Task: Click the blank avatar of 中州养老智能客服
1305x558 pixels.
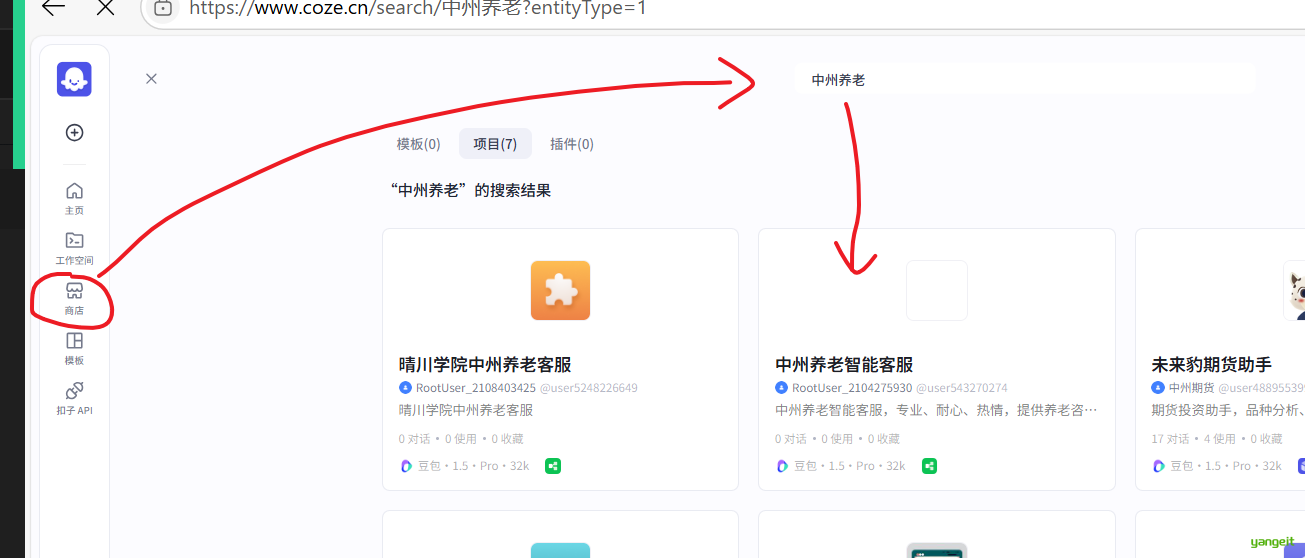Action: (x=937, y=290)
